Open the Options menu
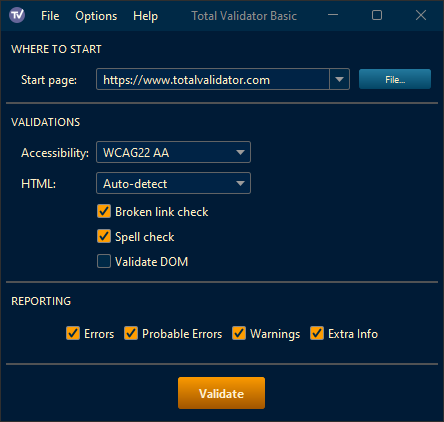This screenshot has width=444, height=422. (x=96, y=16)
